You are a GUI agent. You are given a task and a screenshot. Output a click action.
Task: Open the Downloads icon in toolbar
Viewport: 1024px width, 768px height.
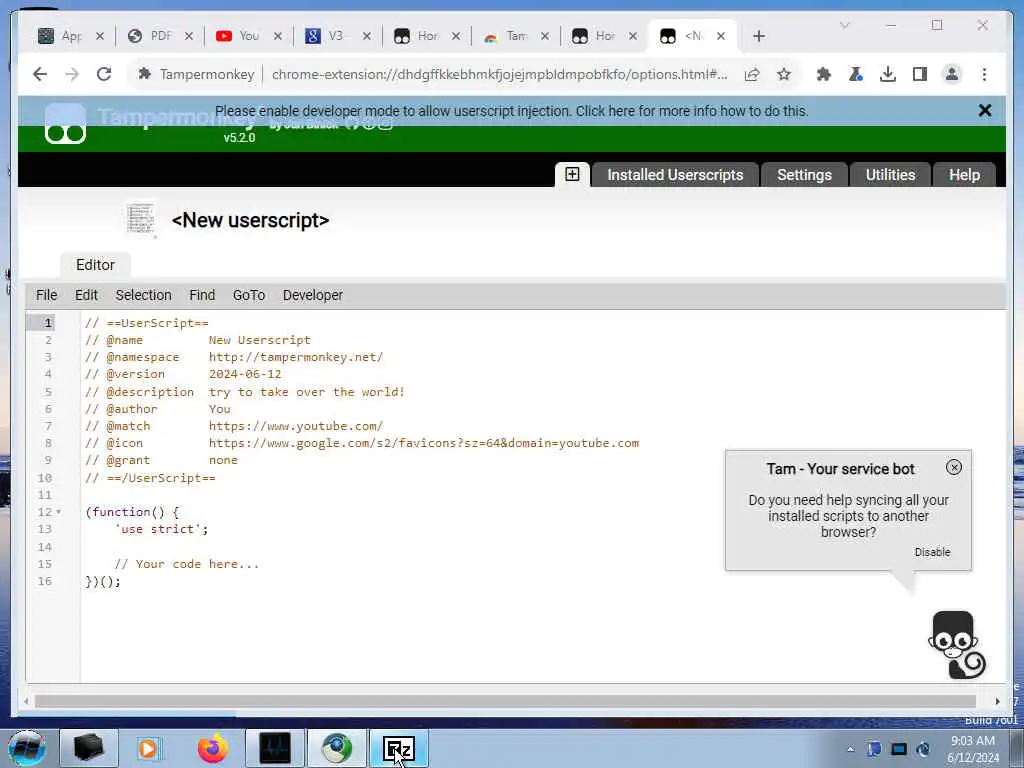click(x=888, y=74)
